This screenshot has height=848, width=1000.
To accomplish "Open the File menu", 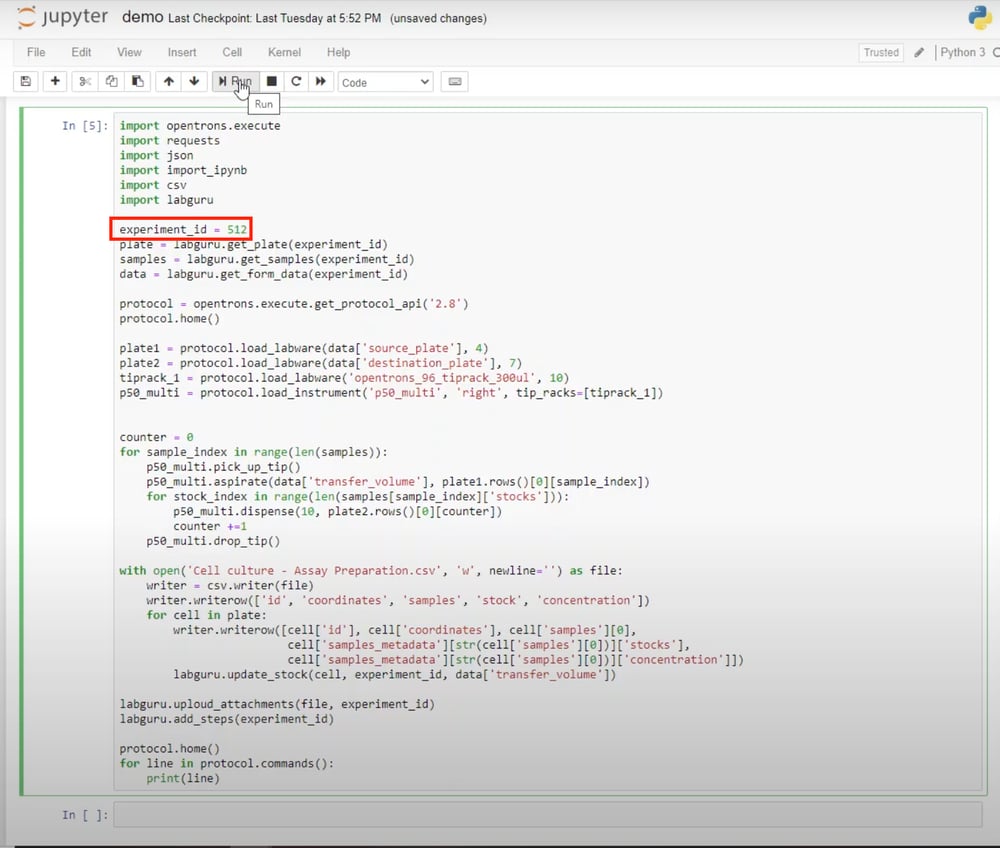I will pyautogui.click(x=36, y=52).
